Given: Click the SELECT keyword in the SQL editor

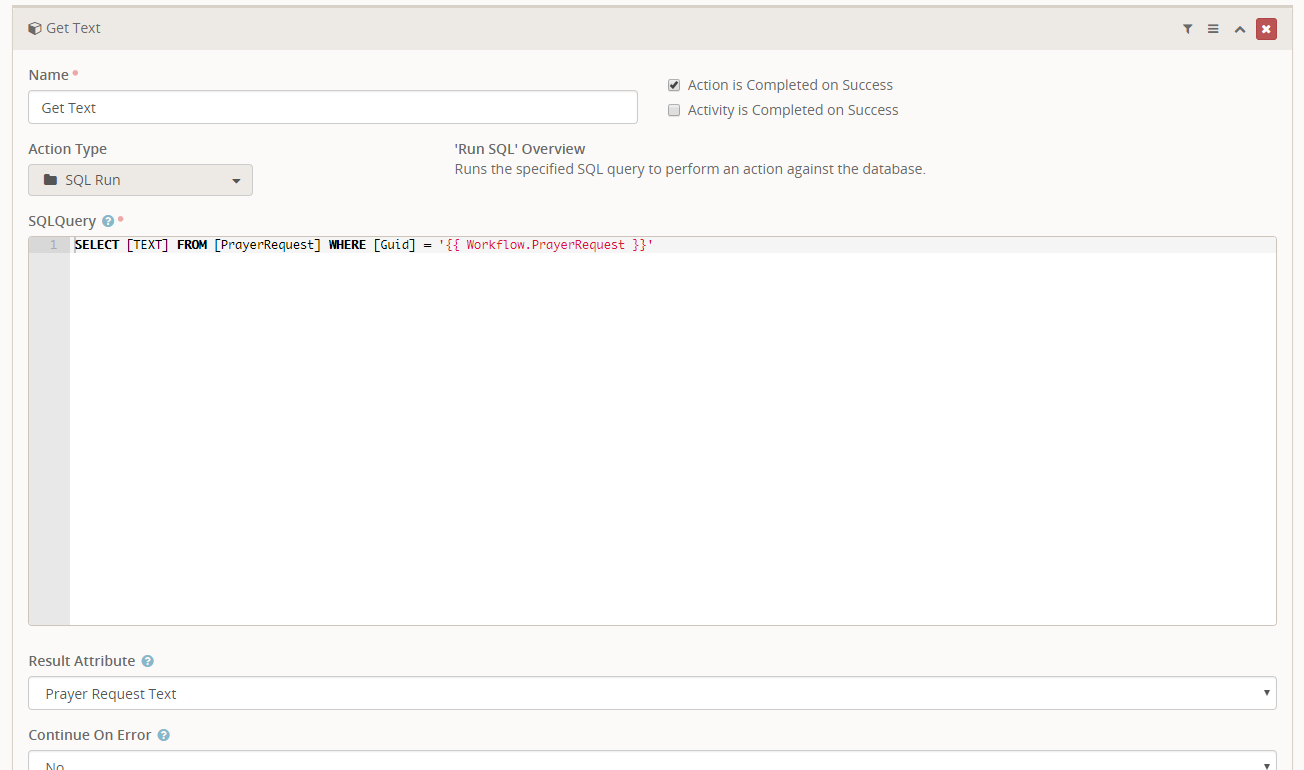Looking at the screenshot, I should [97, 245].
